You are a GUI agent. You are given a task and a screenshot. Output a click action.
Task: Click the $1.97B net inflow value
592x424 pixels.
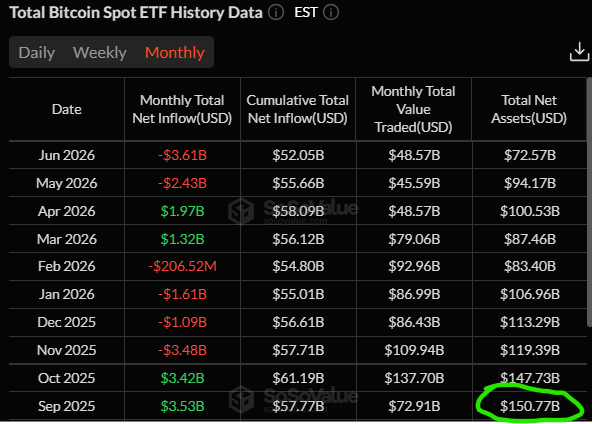click(182, 211)
